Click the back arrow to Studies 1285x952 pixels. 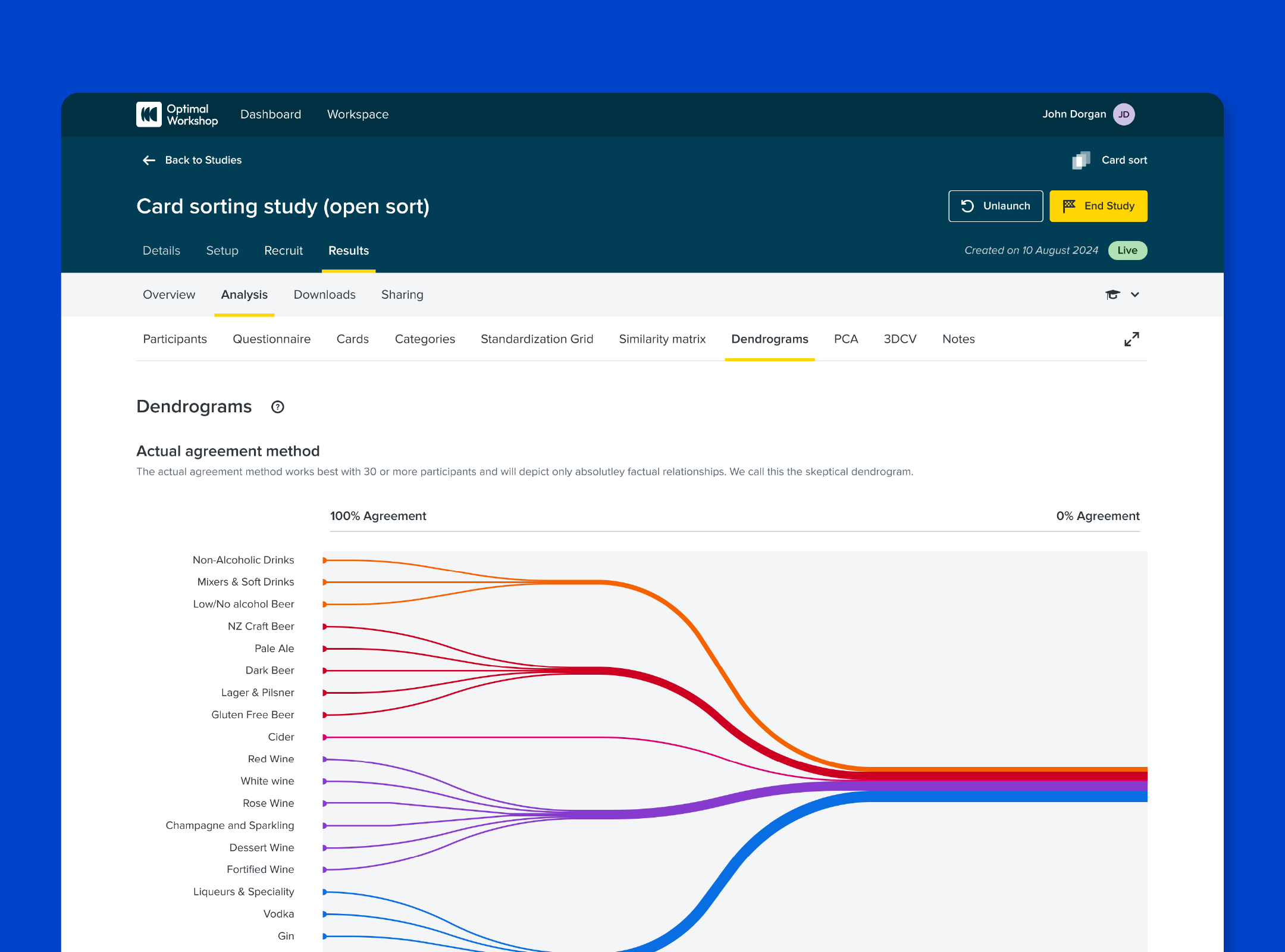pyautogui.click(x=149, y=160)
